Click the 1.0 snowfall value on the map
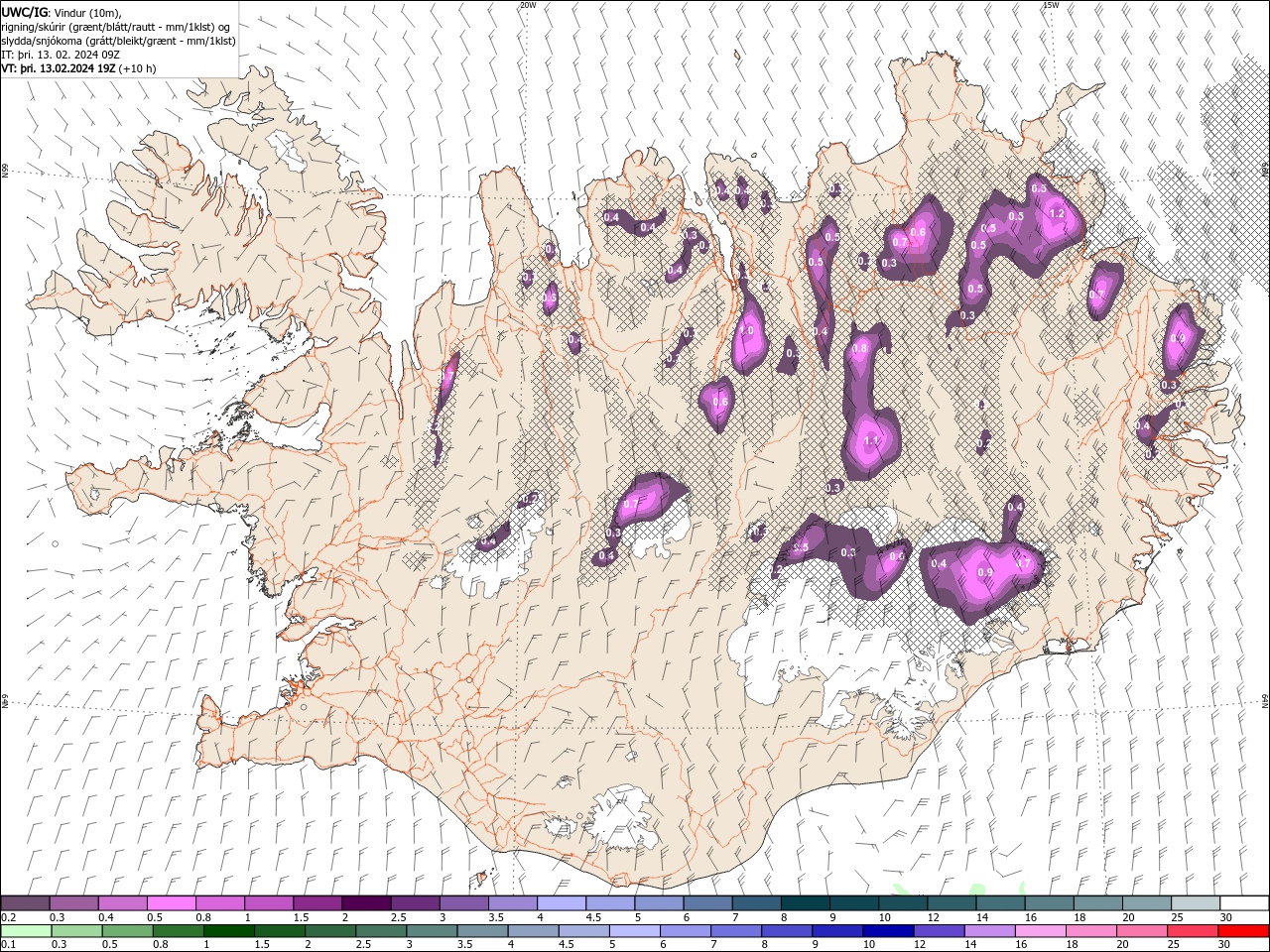This screenshot has height=952, width=1270. (746, 331)
